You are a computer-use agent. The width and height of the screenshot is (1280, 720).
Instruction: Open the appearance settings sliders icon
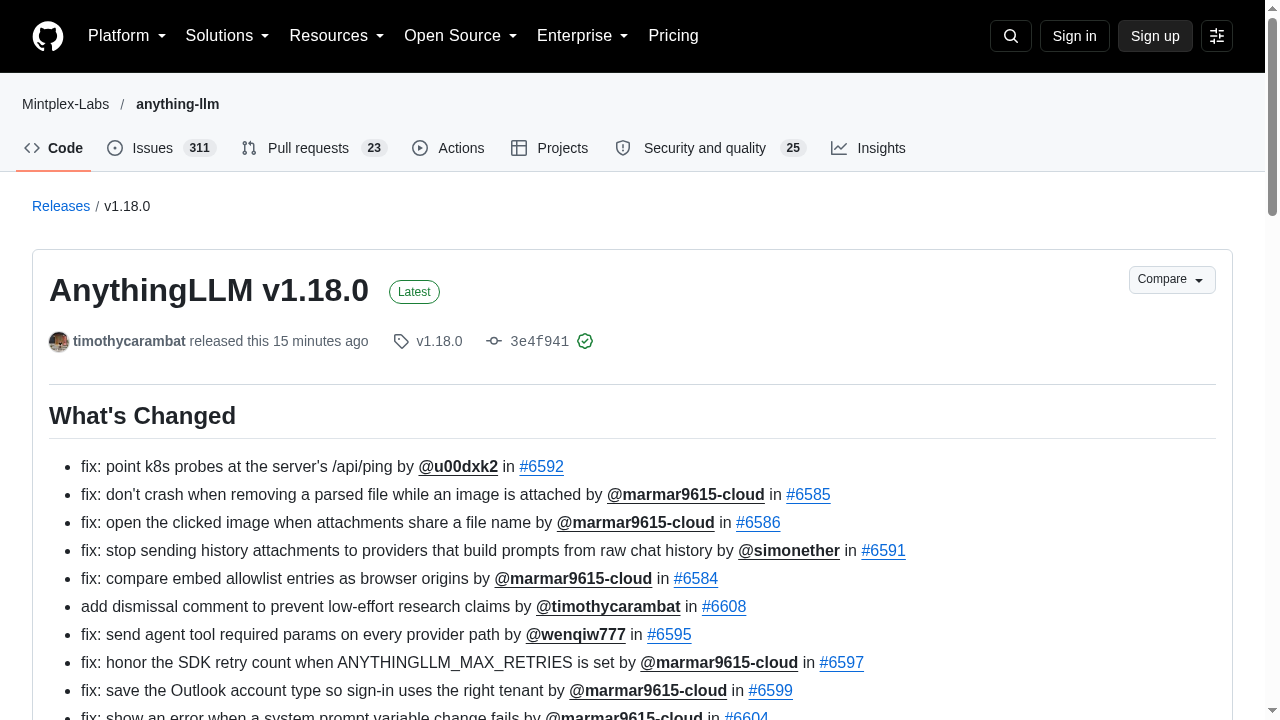tap(1217, 36)
